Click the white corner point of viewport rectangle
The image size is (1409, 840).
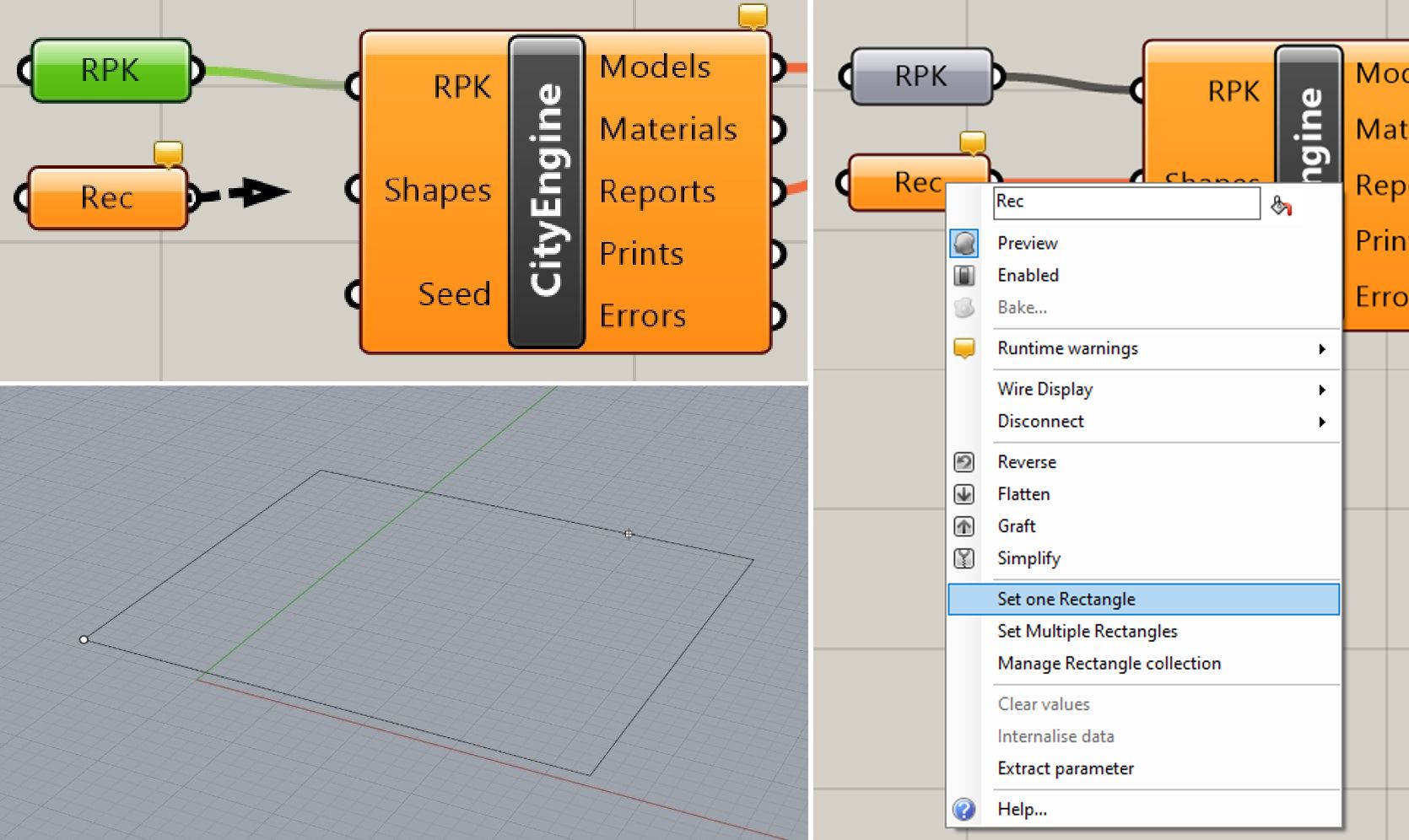click(84, 639)
